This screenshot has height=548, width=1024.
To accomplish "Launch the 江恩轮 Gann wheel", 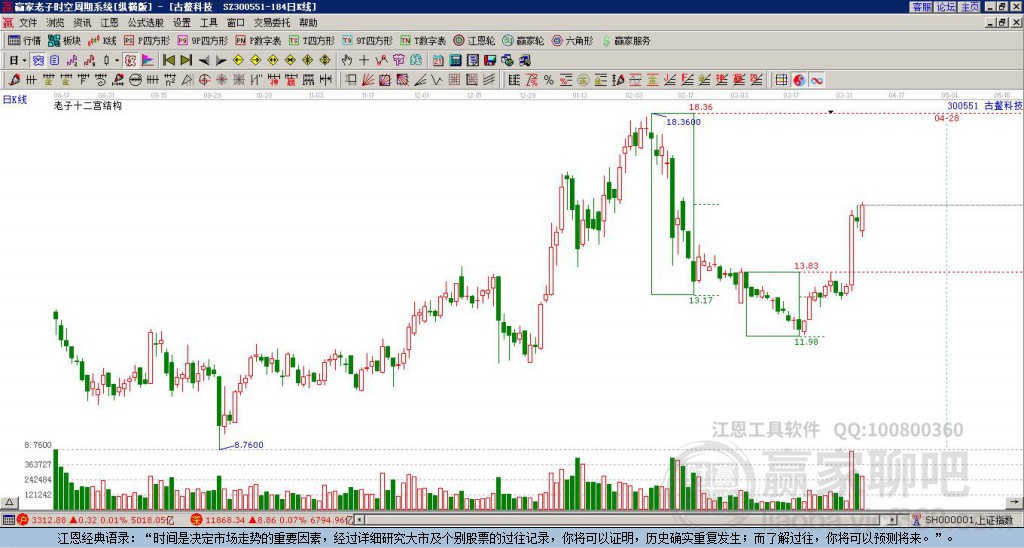I will 474,40.
